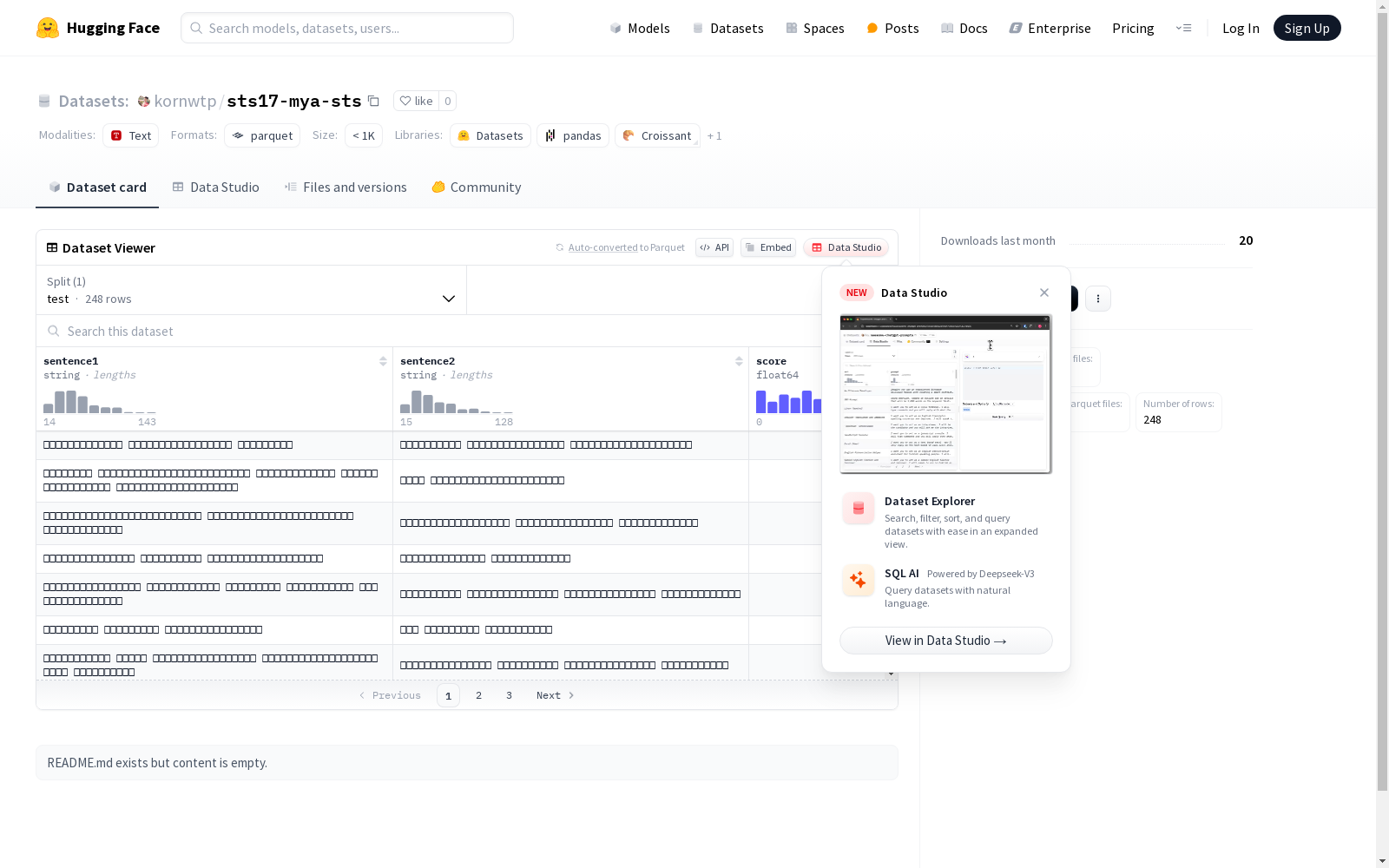Select the Text modality tag

pos(130,135)
